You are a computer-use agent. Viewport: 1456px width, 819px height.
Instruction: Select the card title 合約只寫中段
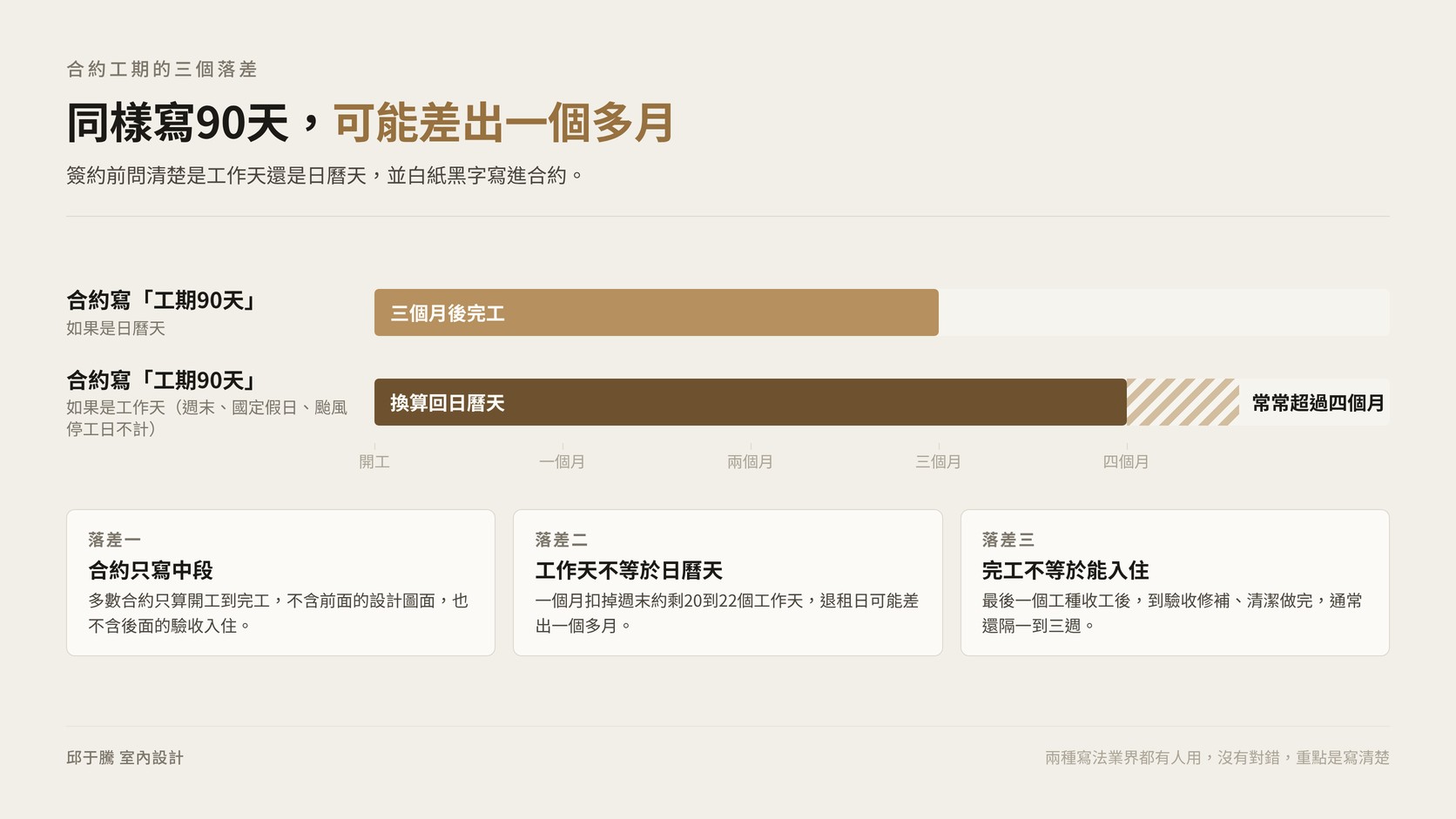point(151,570)
